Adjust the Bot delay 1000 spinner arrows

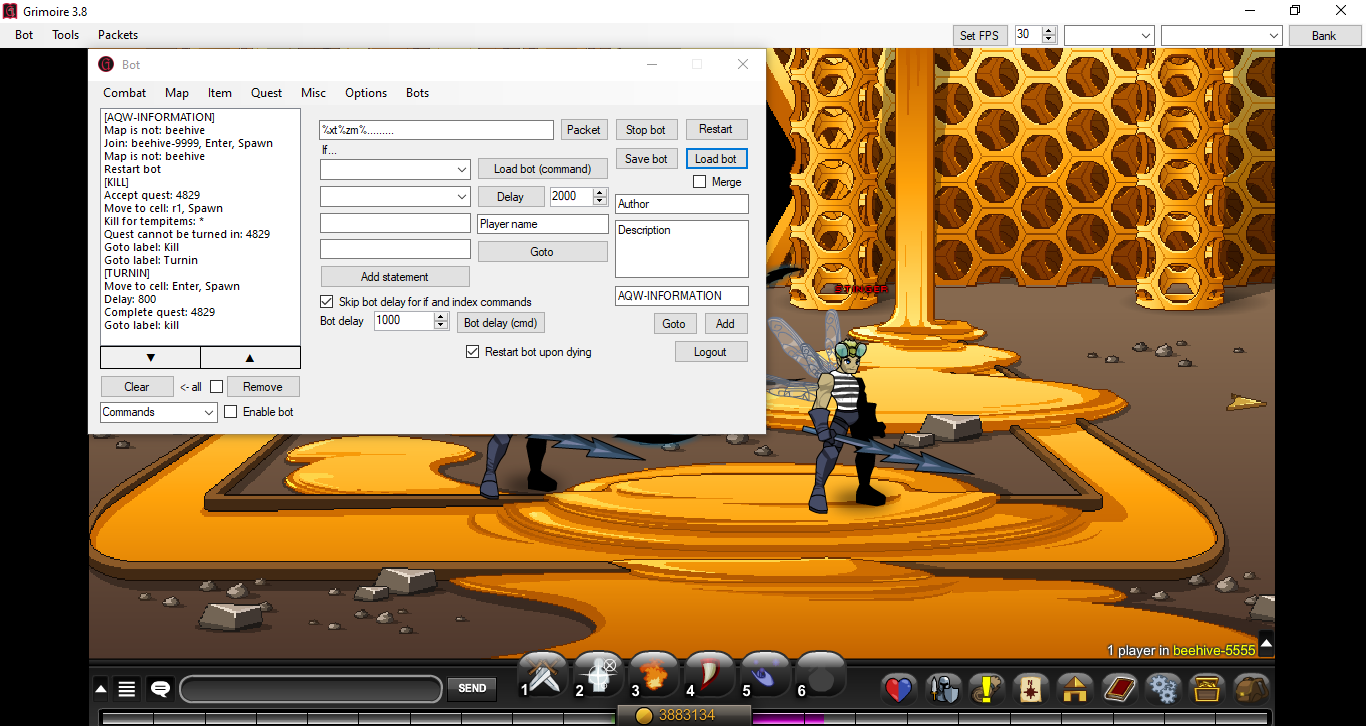point(441,321)
